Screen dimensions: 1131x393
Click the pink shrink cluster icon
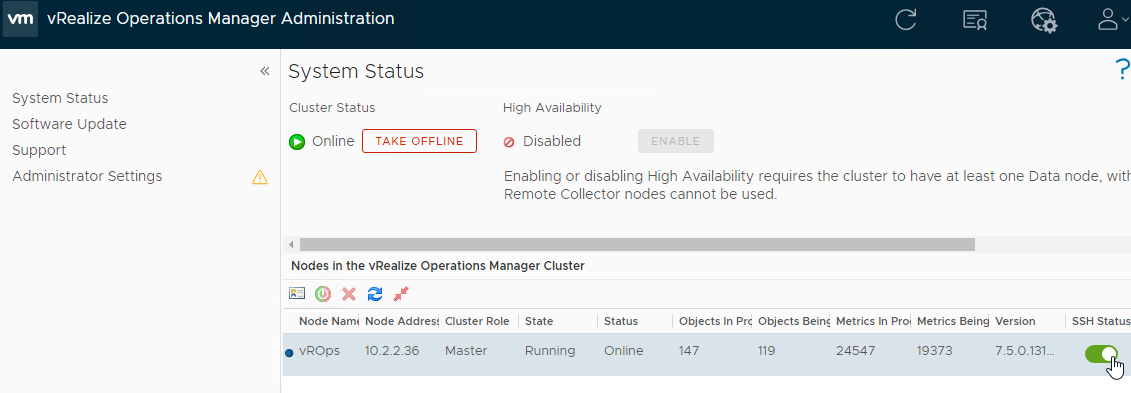[x=401, y=293]
